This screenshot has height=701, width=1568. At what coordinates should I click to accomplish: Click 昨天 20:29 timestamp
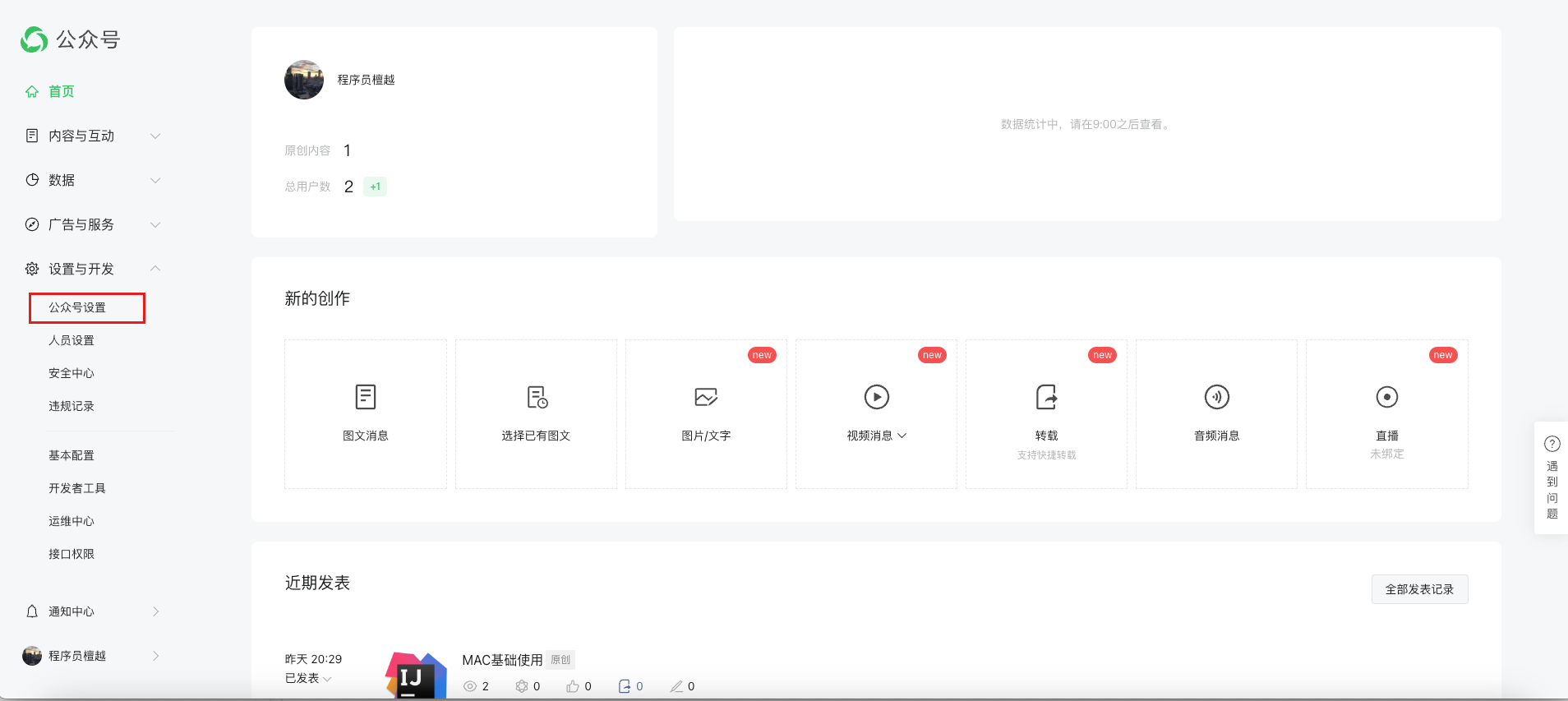[313, 659]
